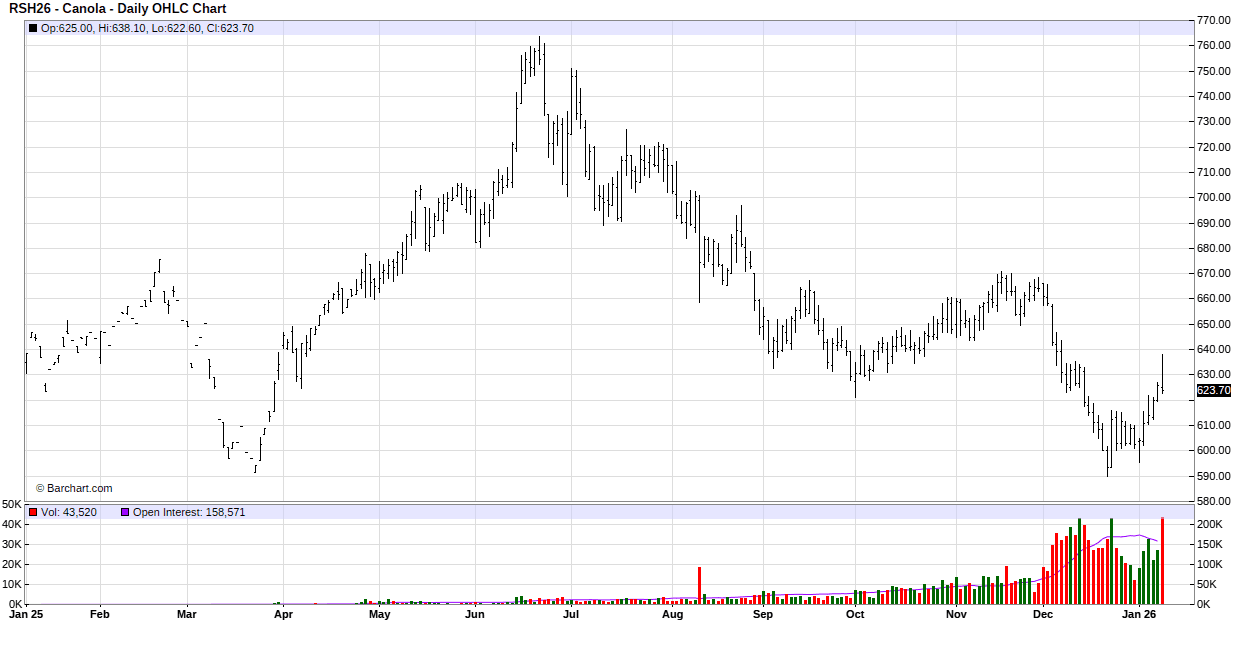
Task: Click the purple Open Interest legend square
Action: [x=125, y=512]
